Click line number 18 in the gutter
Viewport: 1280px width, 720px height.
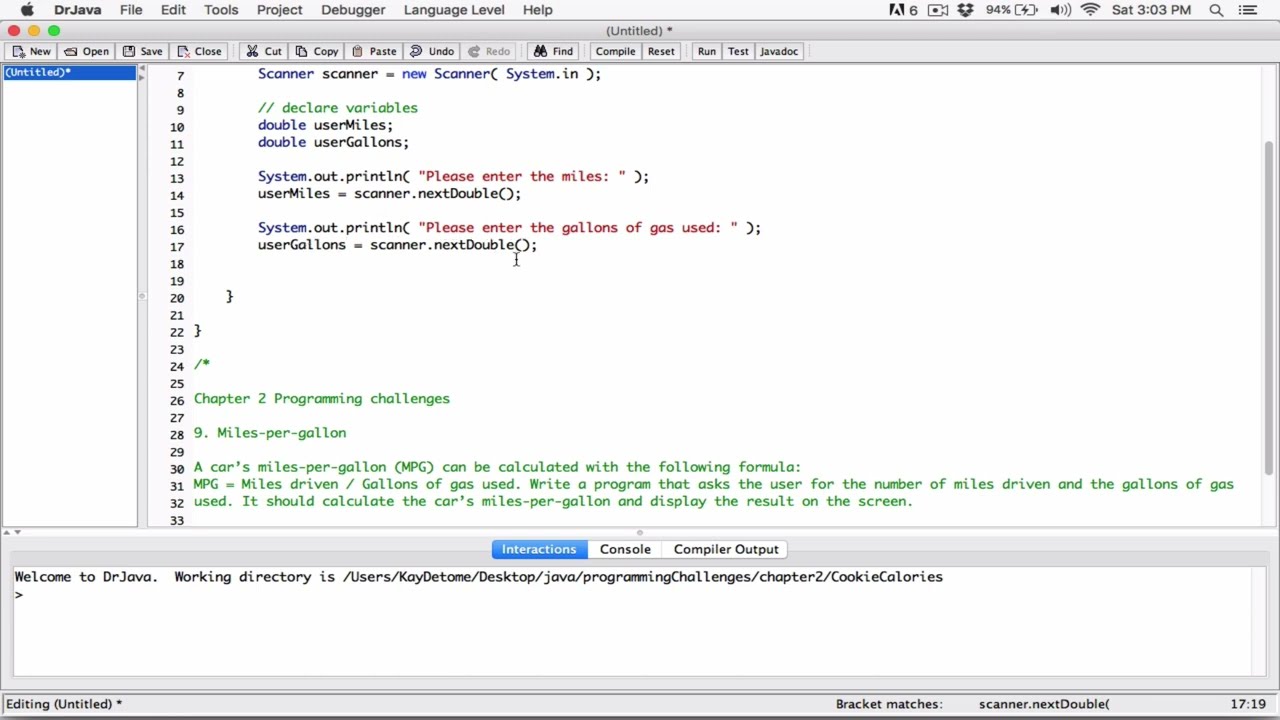(x=176, y=264)
